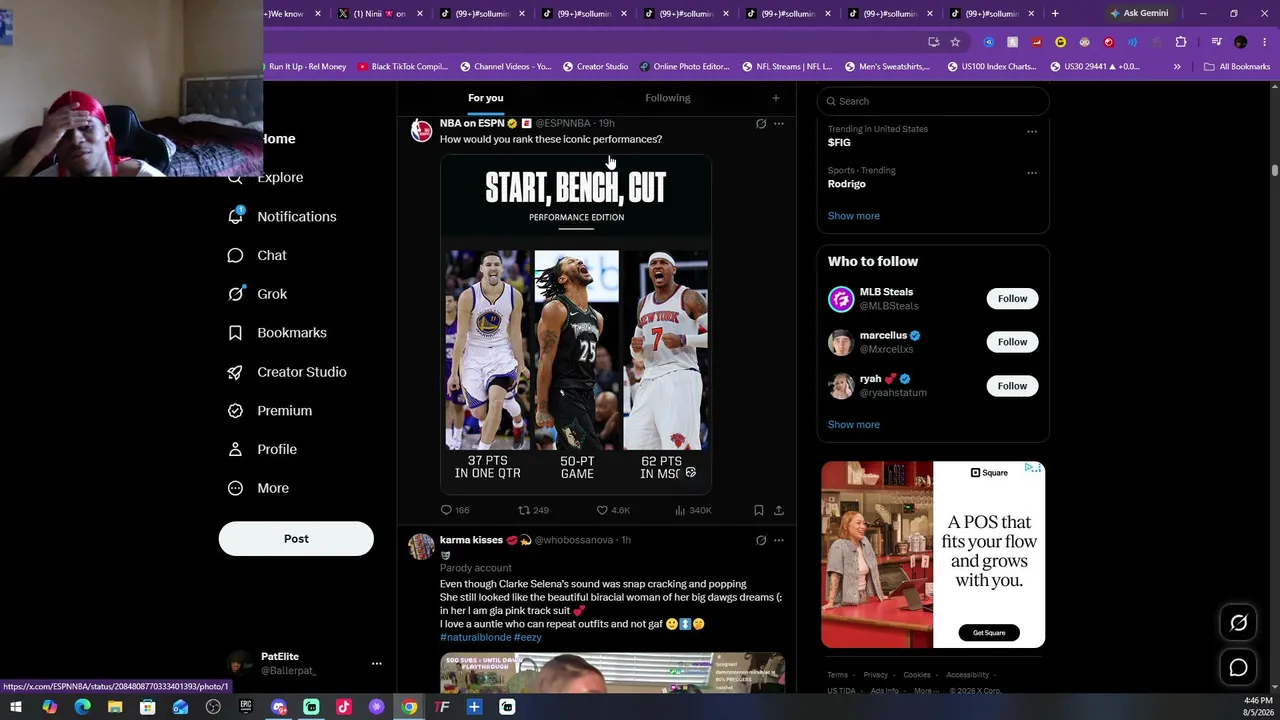1280x720 pixels.
Task: Open TikTok from the taskbar
Action: 344,707
